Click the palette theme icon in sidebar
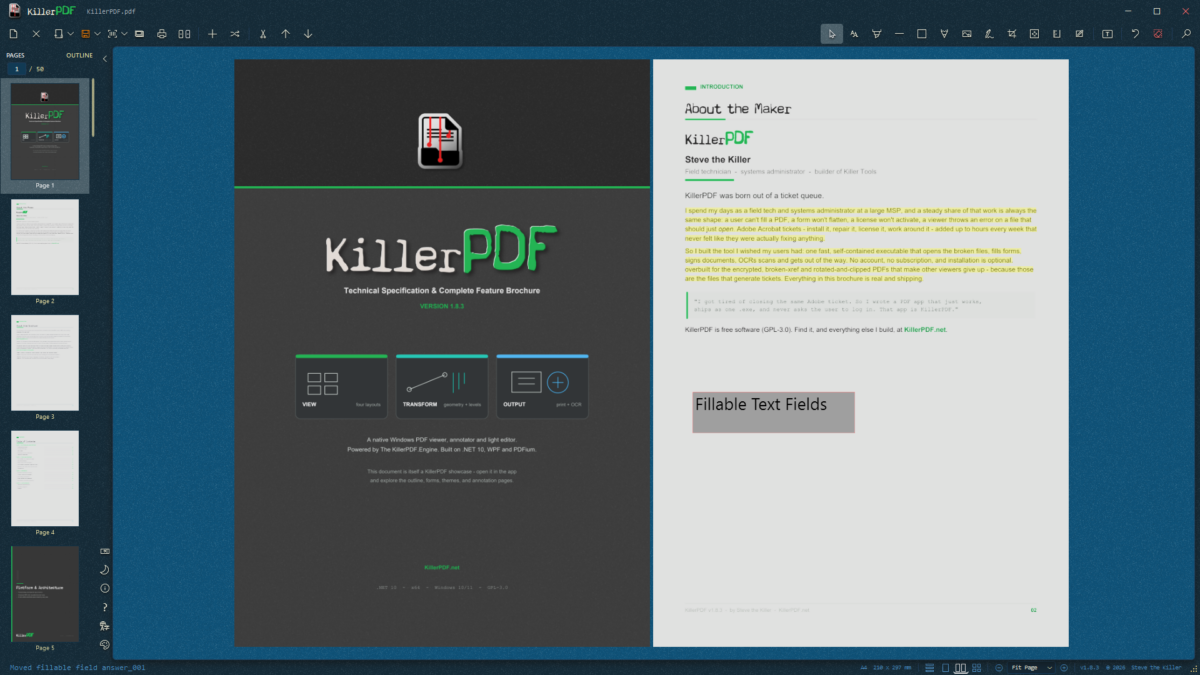This screenshot has width=1200, height=675. [x=105, y=645]
